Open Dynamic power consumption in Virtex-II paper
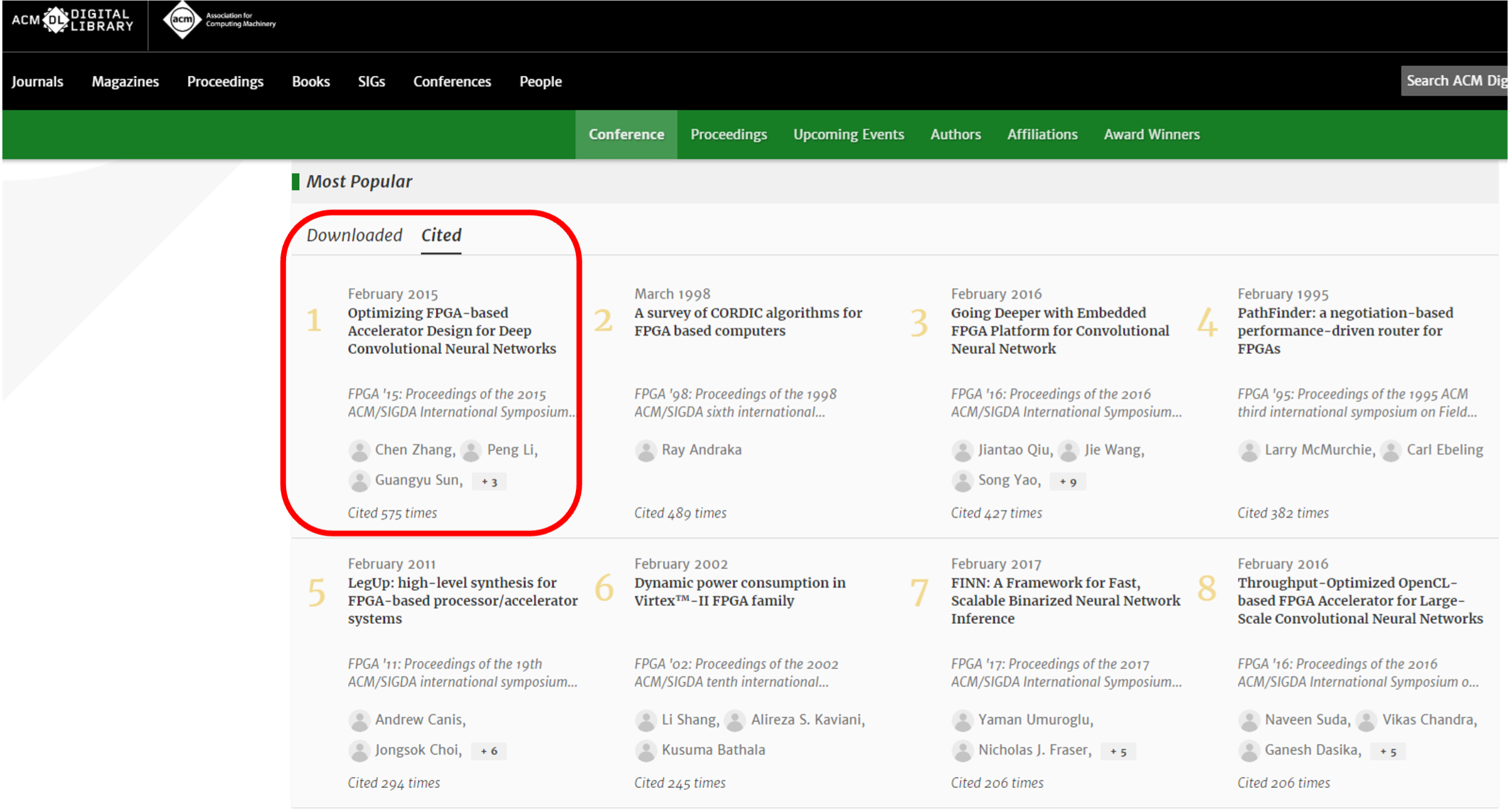Image resolution: width=1512 pixels, height=811 pixels. 740,592
